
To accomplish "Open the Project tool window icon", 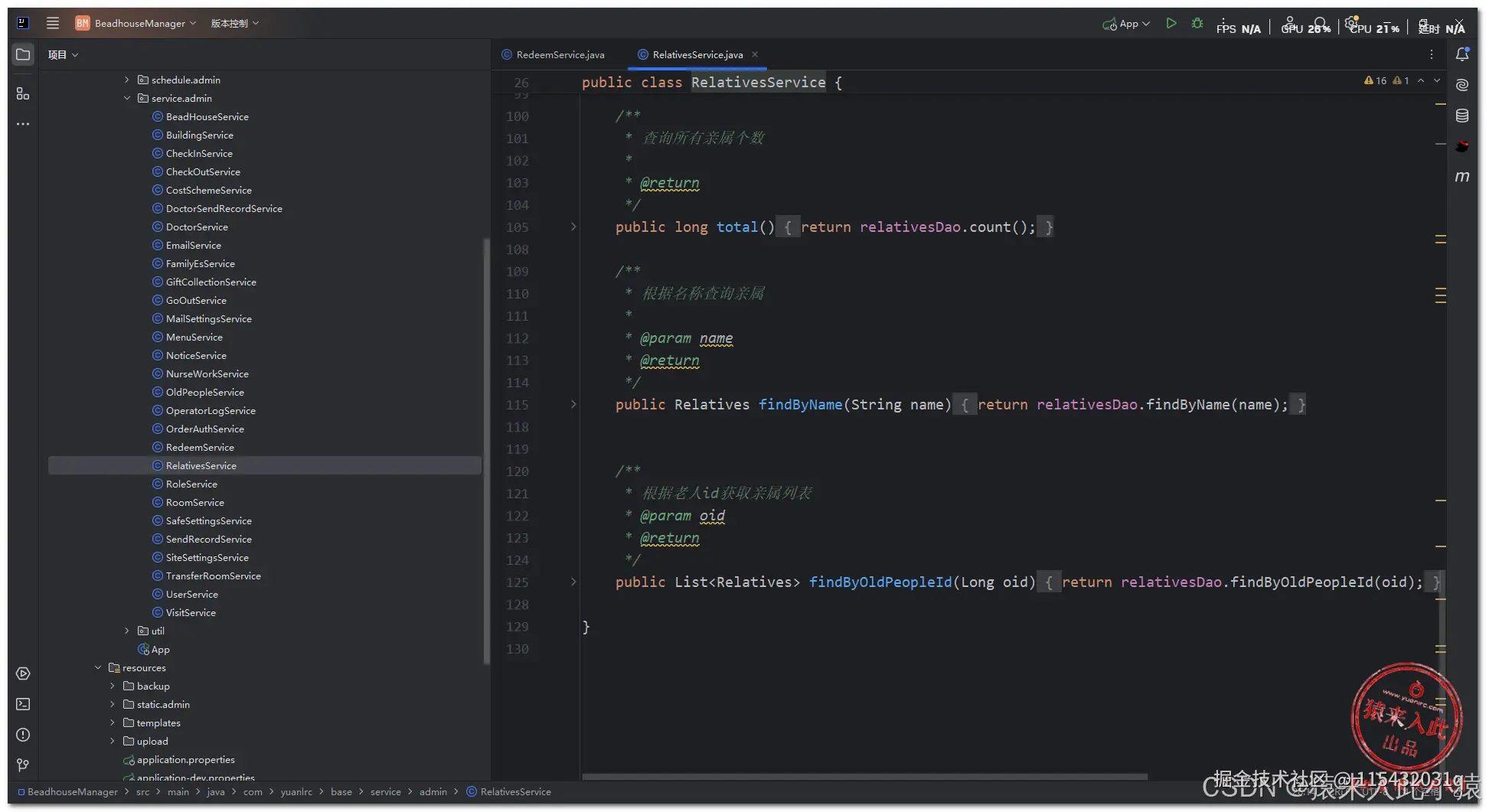I will click(23, 54).
